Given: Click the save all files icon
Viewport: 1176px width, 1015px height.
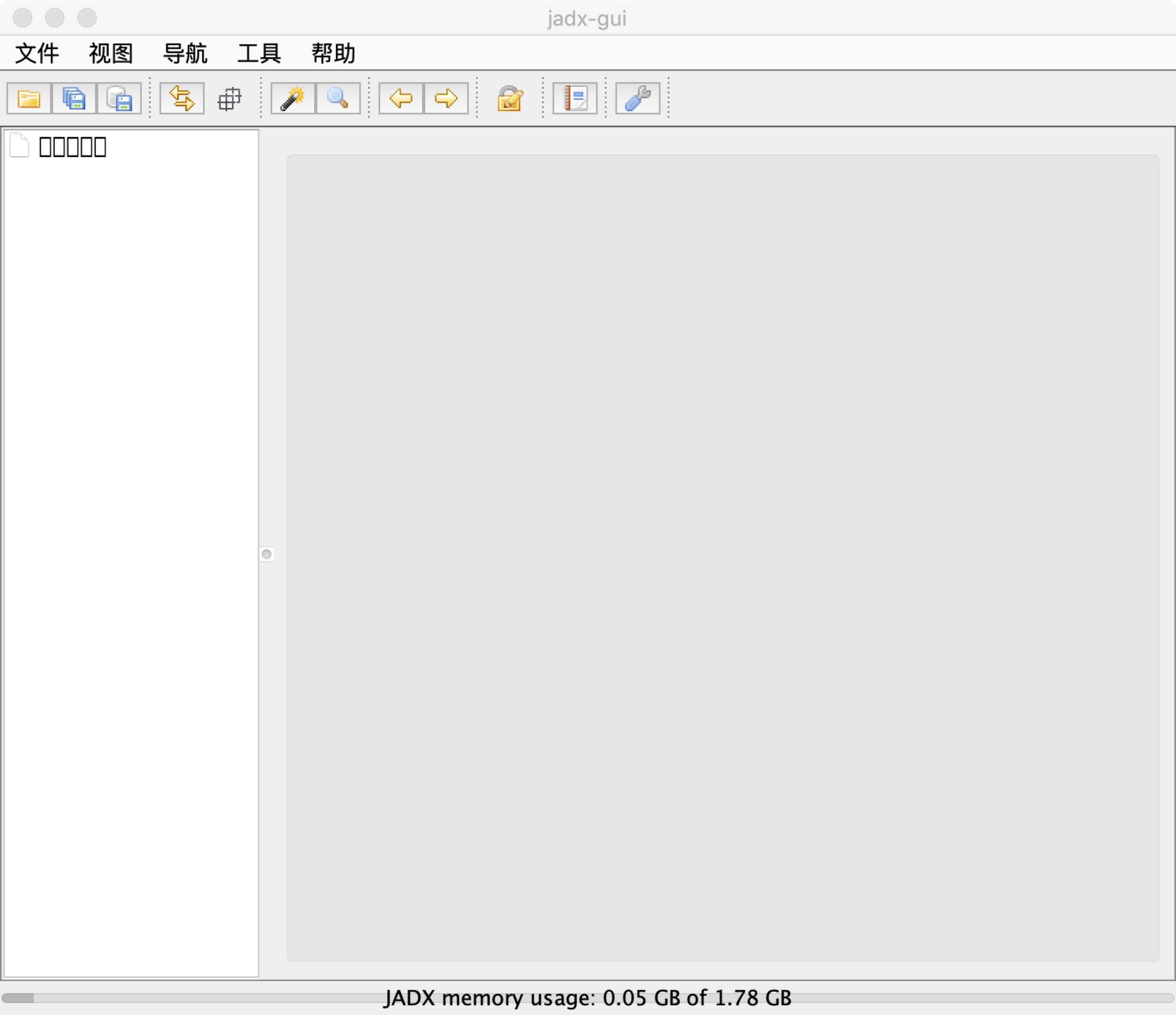Looking at the screenshot, I should click(74, 99).
